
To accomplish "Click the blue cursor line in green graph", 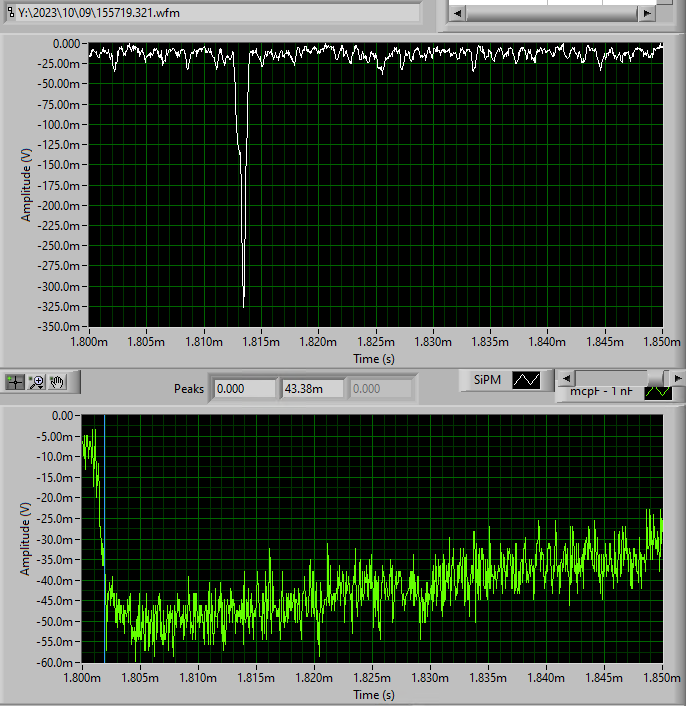I will (104, 539).
